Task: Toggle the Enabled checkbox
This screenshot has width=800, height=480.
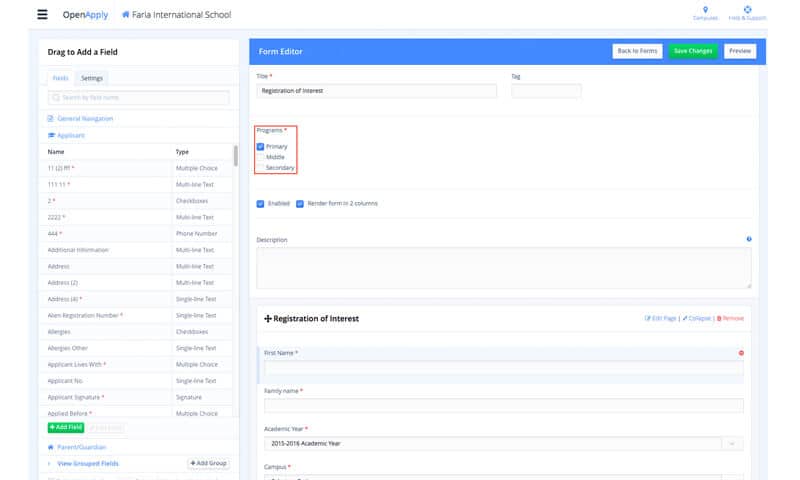Action: (260, 204)
